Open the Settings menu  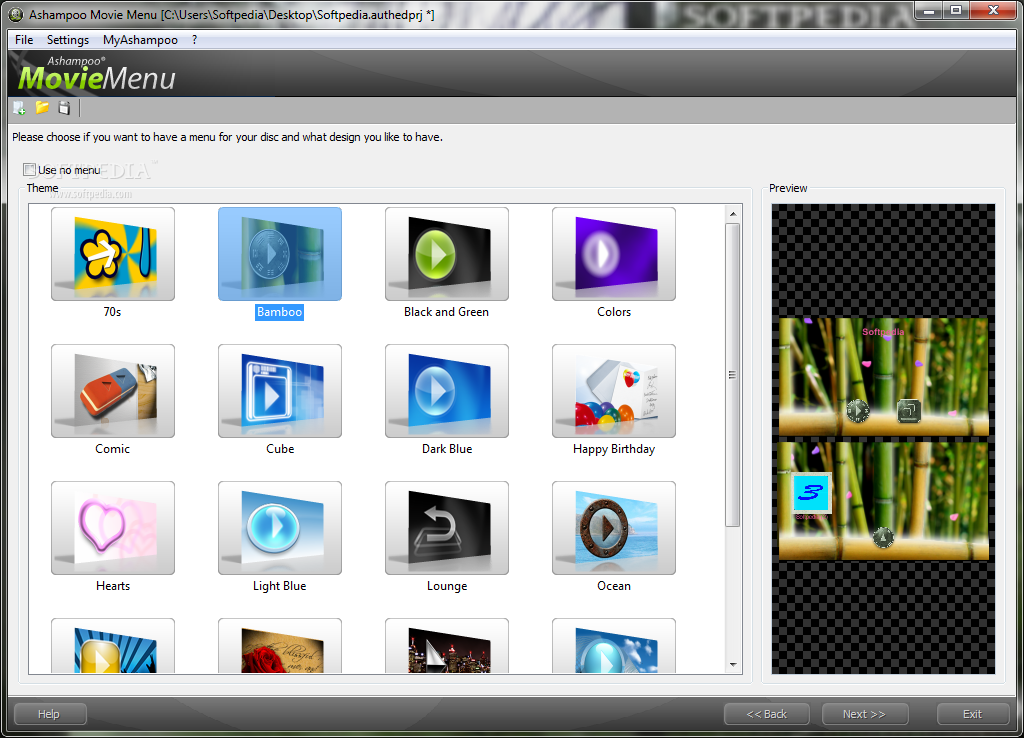coord(68,40)
